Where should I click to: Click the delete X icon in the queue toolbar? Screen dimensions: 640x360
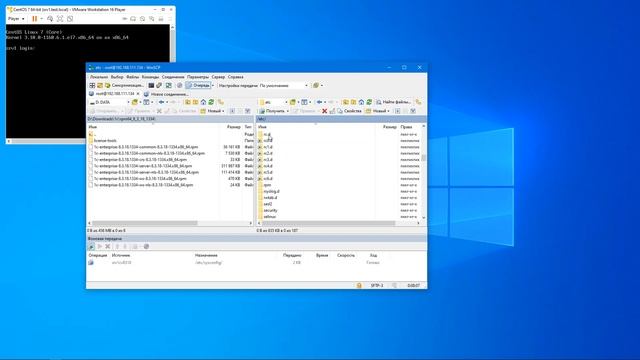coord(108,247)
